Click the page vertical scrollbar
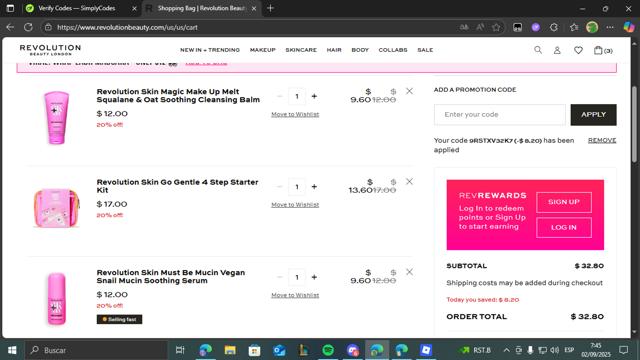This screenshot has height=360, width=640. (x=634, y=124)
